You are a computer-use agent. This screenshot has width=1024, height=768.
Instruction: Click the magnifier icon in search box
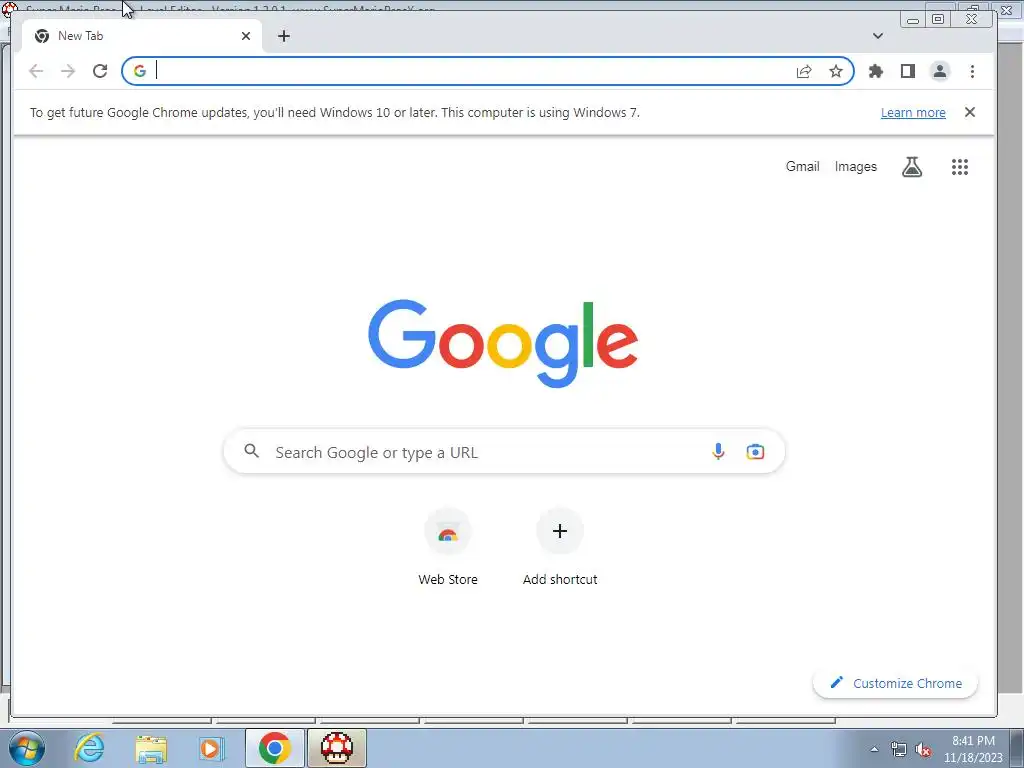251,451
